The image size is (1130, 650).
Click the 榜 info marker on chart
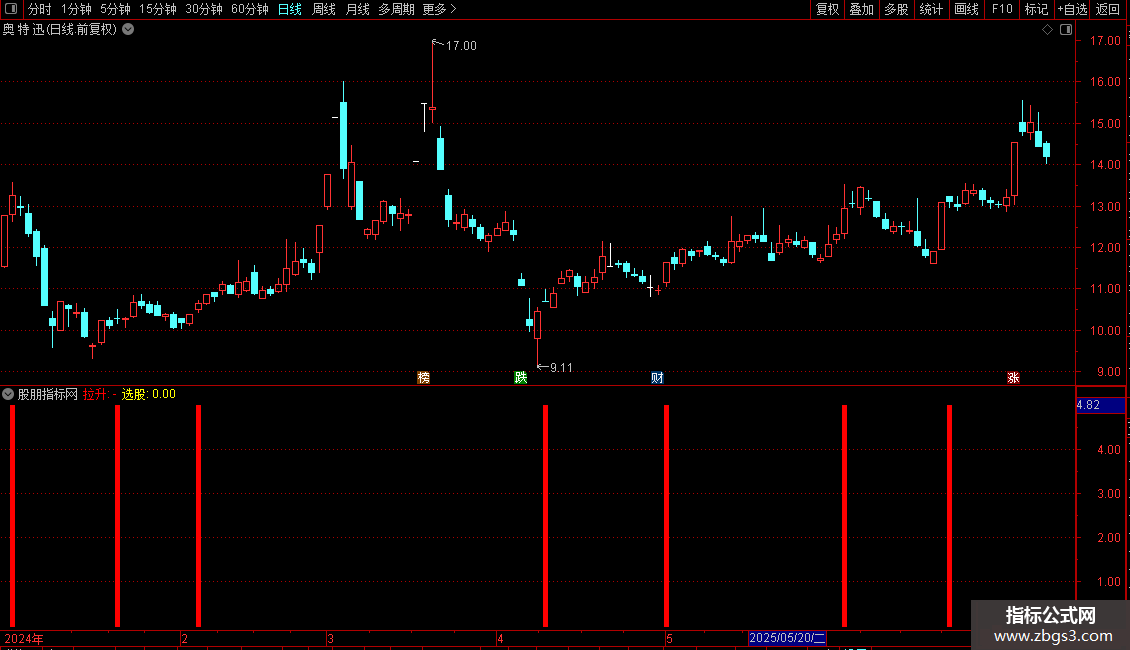(x=424, y=378)
